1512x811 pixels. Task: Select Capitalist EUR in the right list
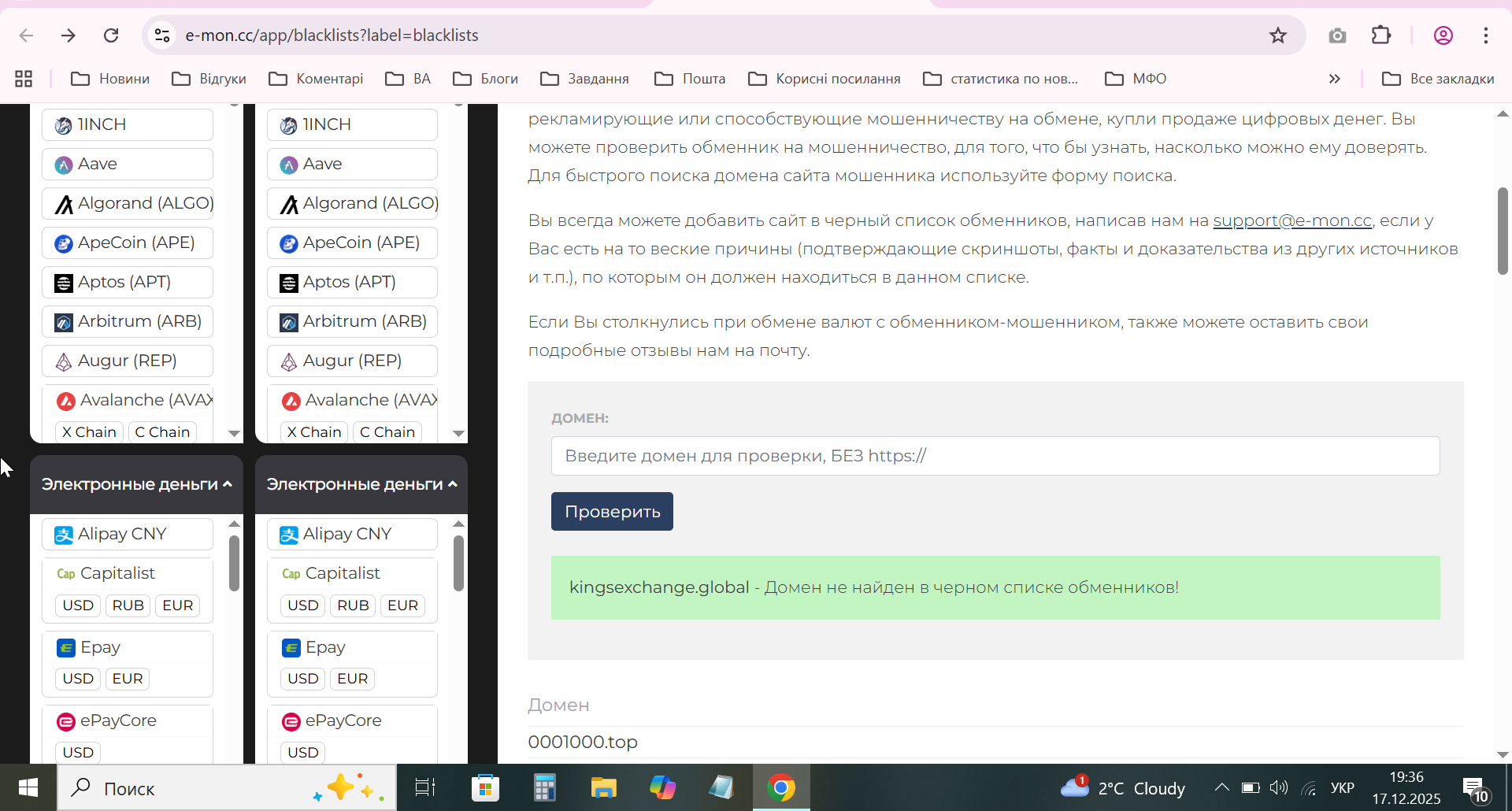pyautogui.click(x=403, y=605)
